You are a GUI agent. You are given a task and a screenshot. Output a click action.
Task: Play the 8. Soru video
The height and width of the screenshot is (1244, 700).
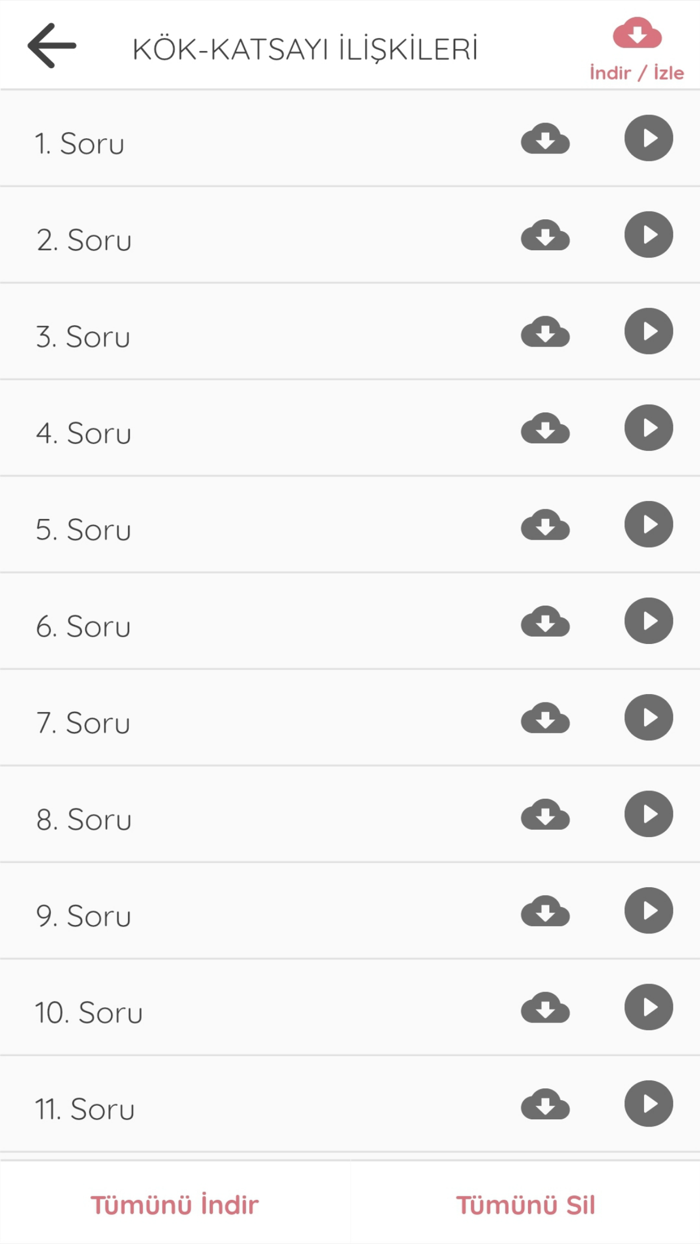(x=648, y=814)
